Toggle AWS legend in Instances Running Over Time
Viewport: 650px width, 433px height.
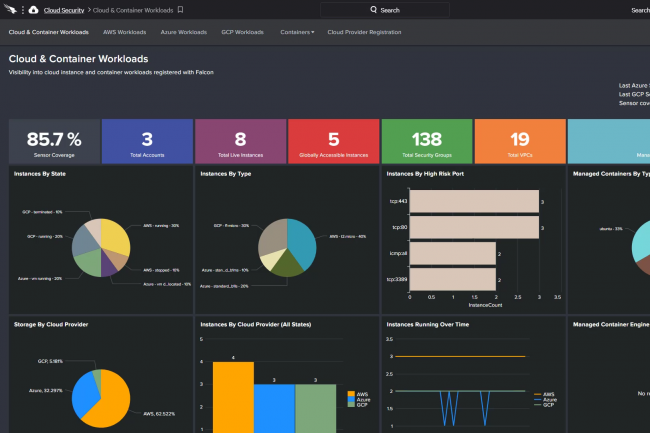click(x=544, y=394)
